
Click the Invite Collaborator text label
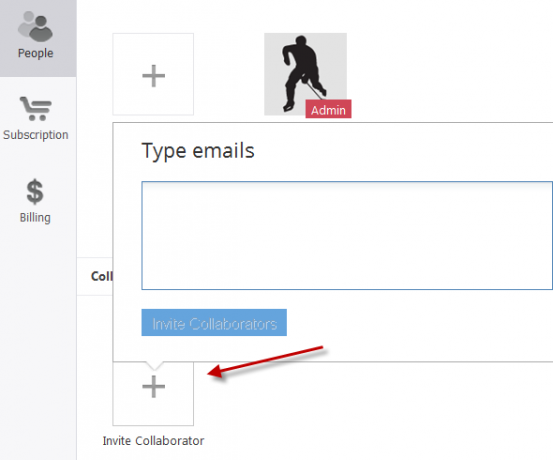pos(153,441)
